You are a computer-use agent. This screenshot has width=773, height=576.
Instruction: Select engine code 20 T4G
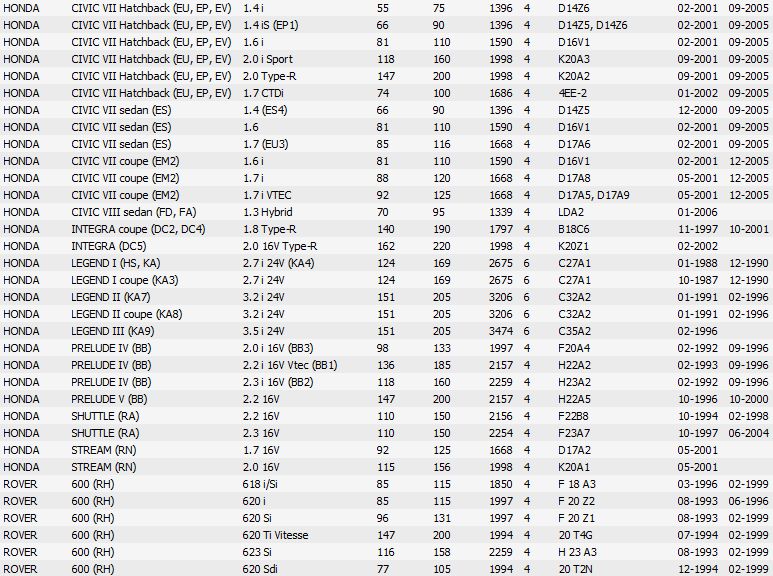pos(575,536)
